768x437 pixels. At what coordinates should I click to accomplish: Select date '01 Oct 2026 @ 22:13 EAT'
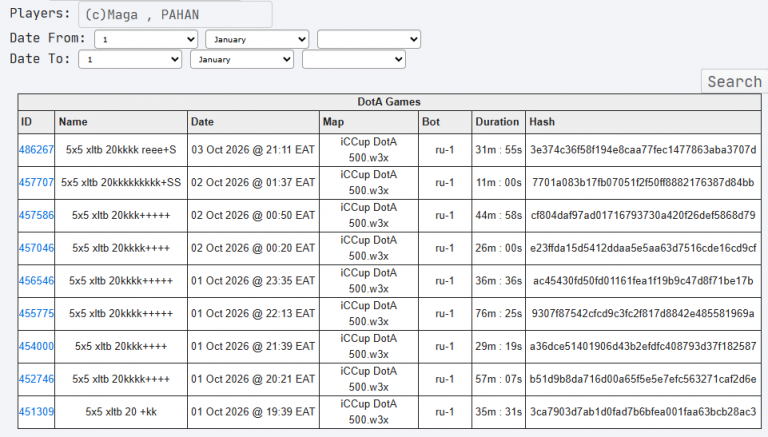(x=253, y=314)
